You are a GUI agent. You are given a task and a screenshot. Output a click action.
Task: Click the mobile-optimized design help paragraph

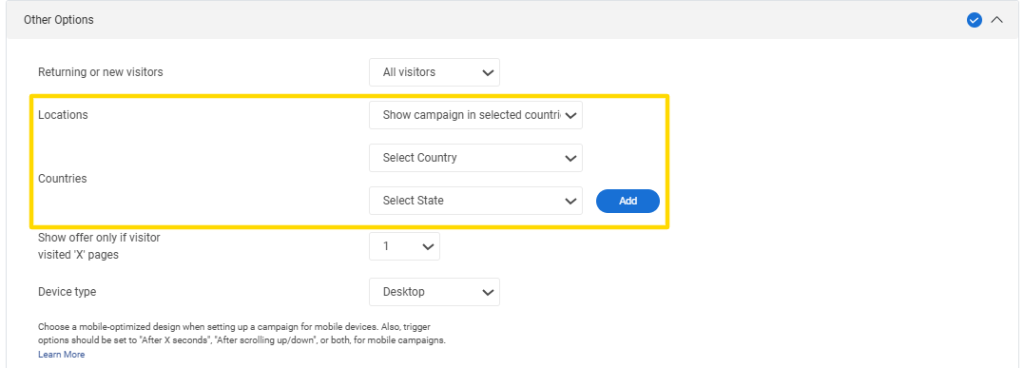242,333
